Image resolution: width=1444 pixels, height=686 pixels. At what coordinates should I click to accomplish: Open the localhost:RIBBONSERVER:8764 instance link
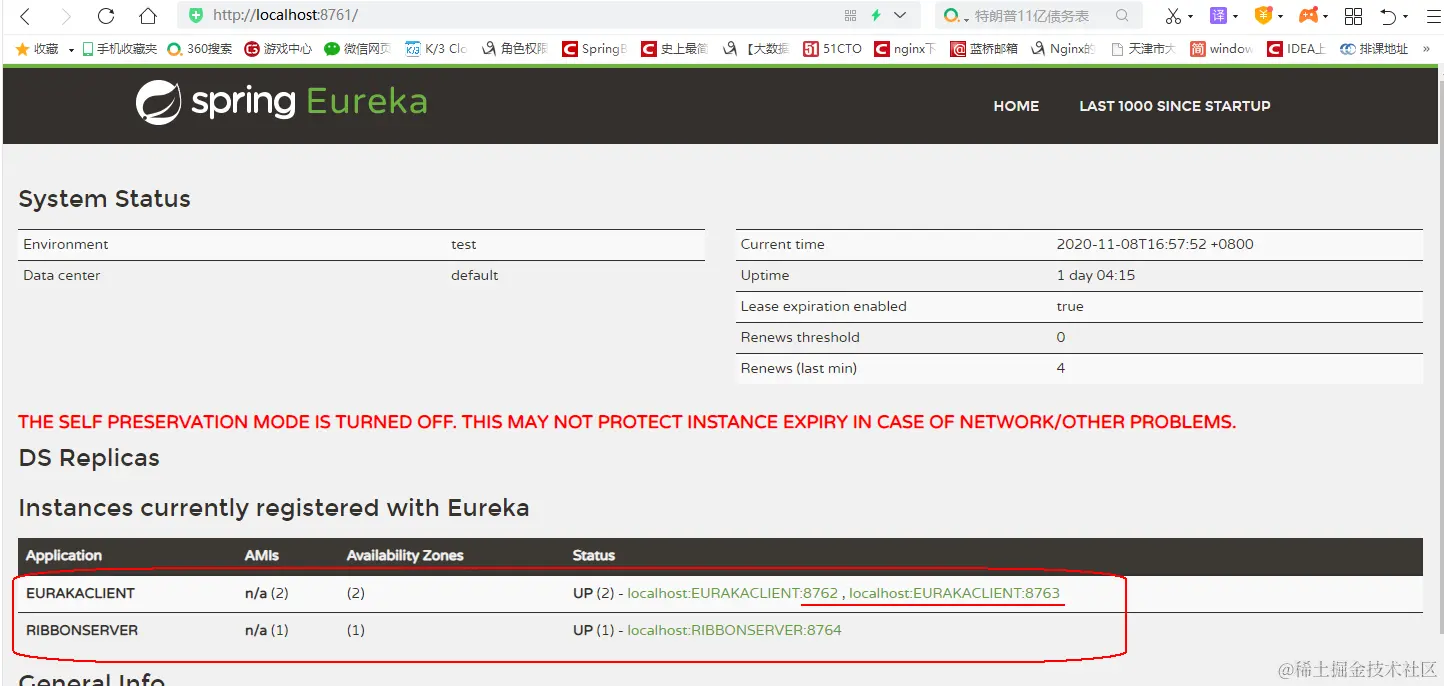tap(734, 630)
